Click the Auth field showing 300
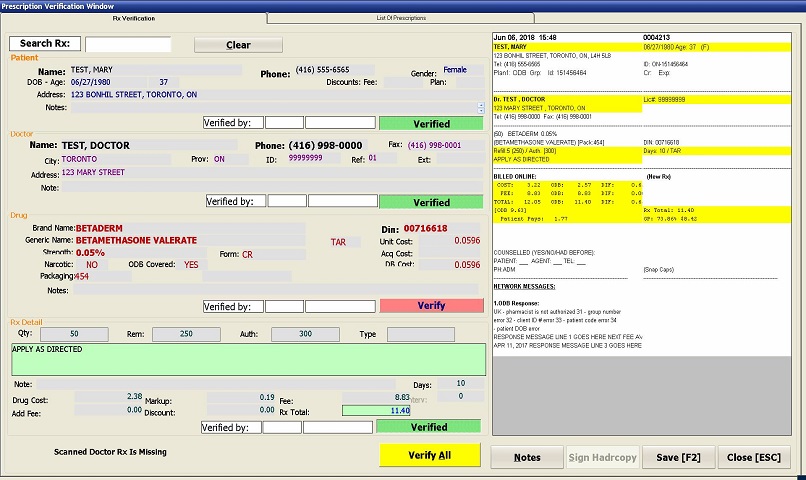 pyautogui.click(x=305, y=334)
